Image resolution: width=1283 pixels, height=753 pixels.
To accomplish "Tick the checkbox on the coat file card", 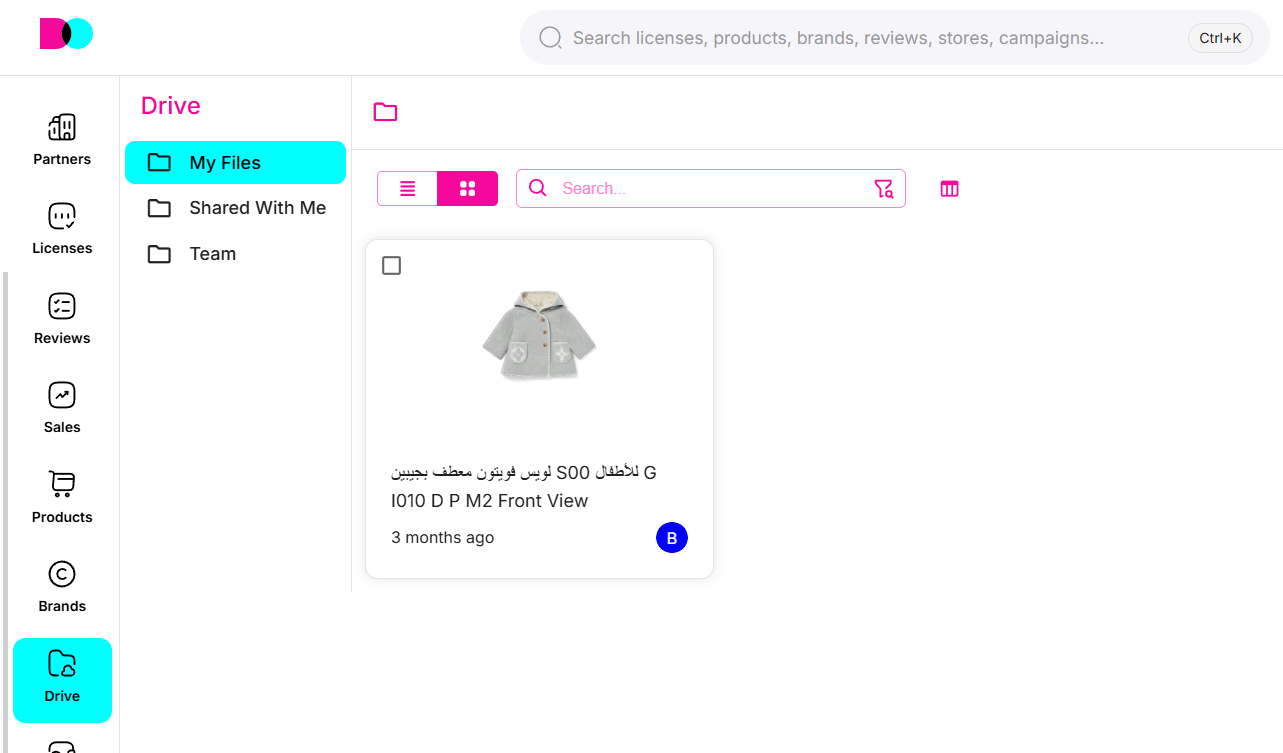I will (392, 265).
